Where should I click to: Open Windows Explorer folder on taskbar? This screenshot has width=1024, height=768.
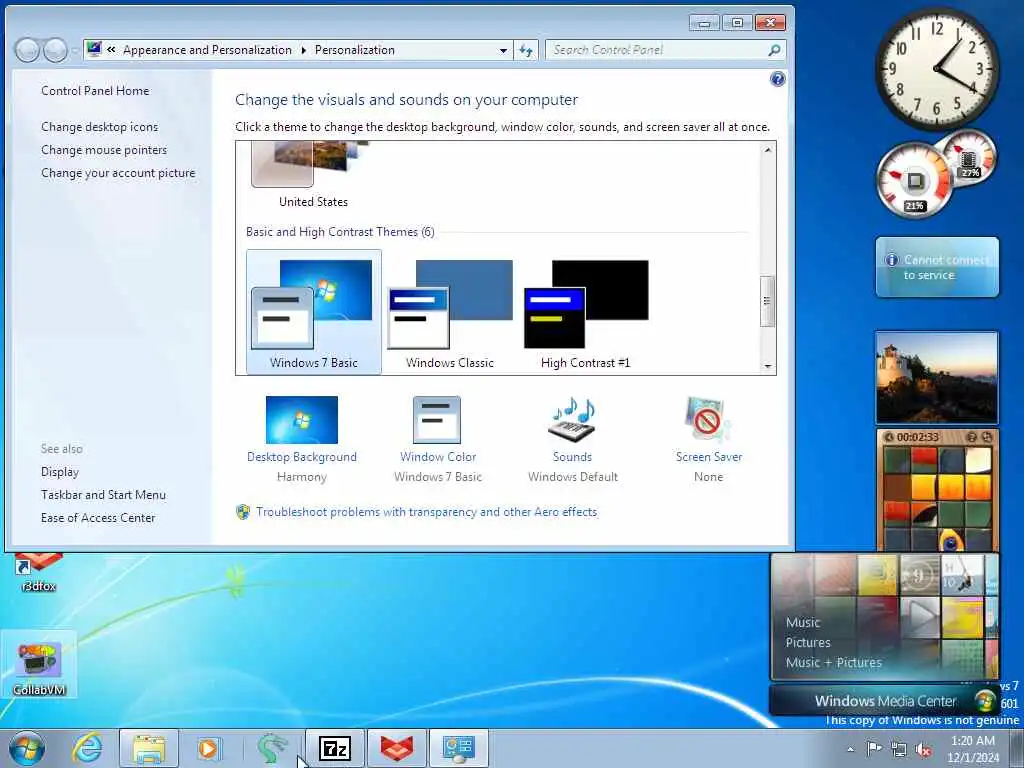pos(149,748)
